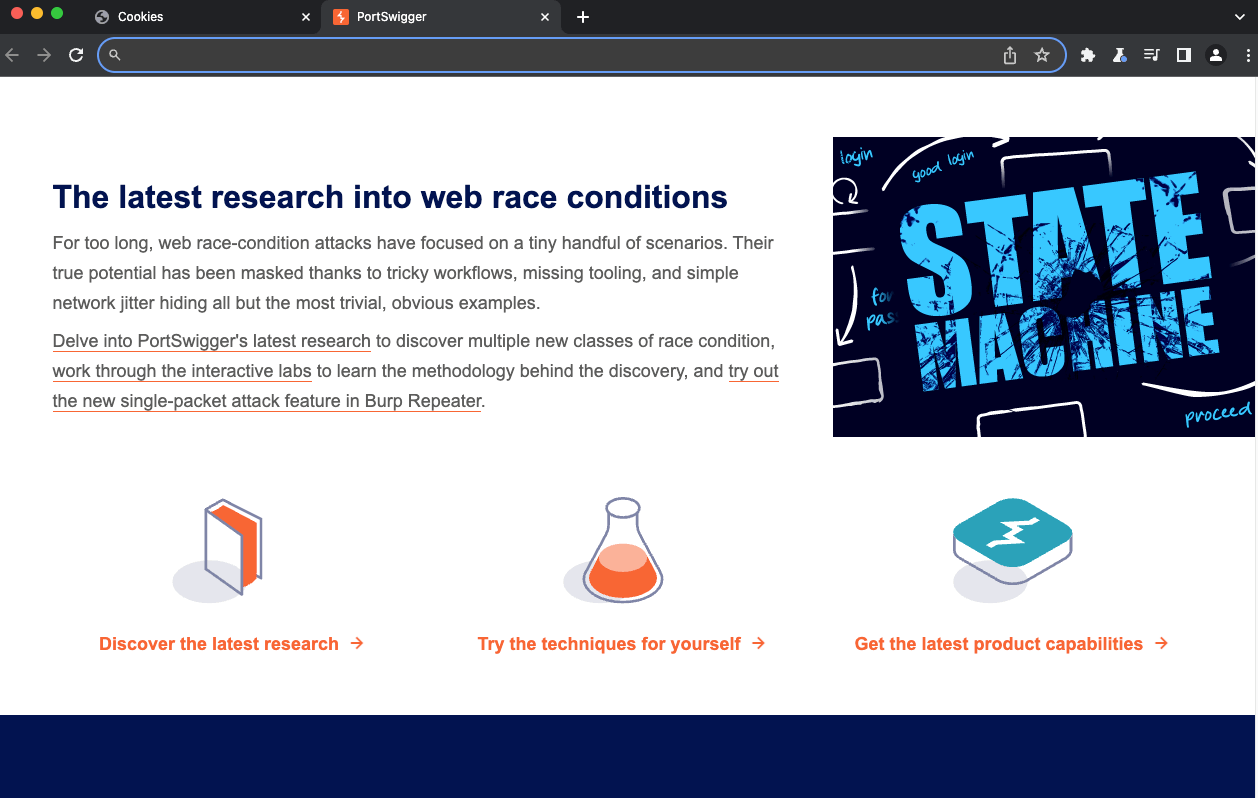Open the share page icon in the address bar

click(x=1010, y=55)
